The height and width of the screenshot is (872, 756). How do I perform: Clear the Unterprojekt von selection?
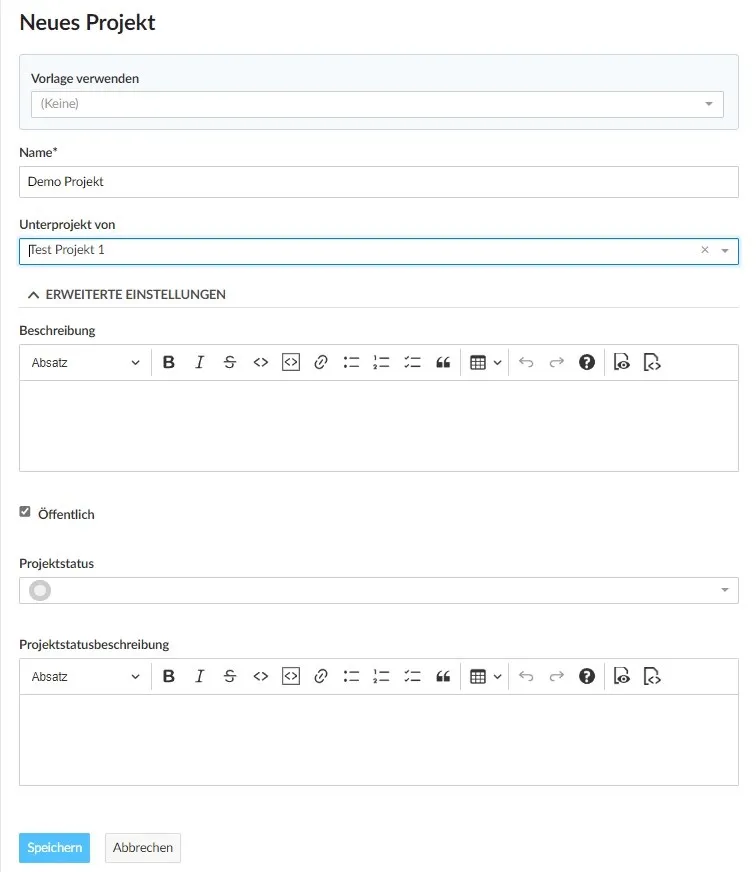coord(705,251)
